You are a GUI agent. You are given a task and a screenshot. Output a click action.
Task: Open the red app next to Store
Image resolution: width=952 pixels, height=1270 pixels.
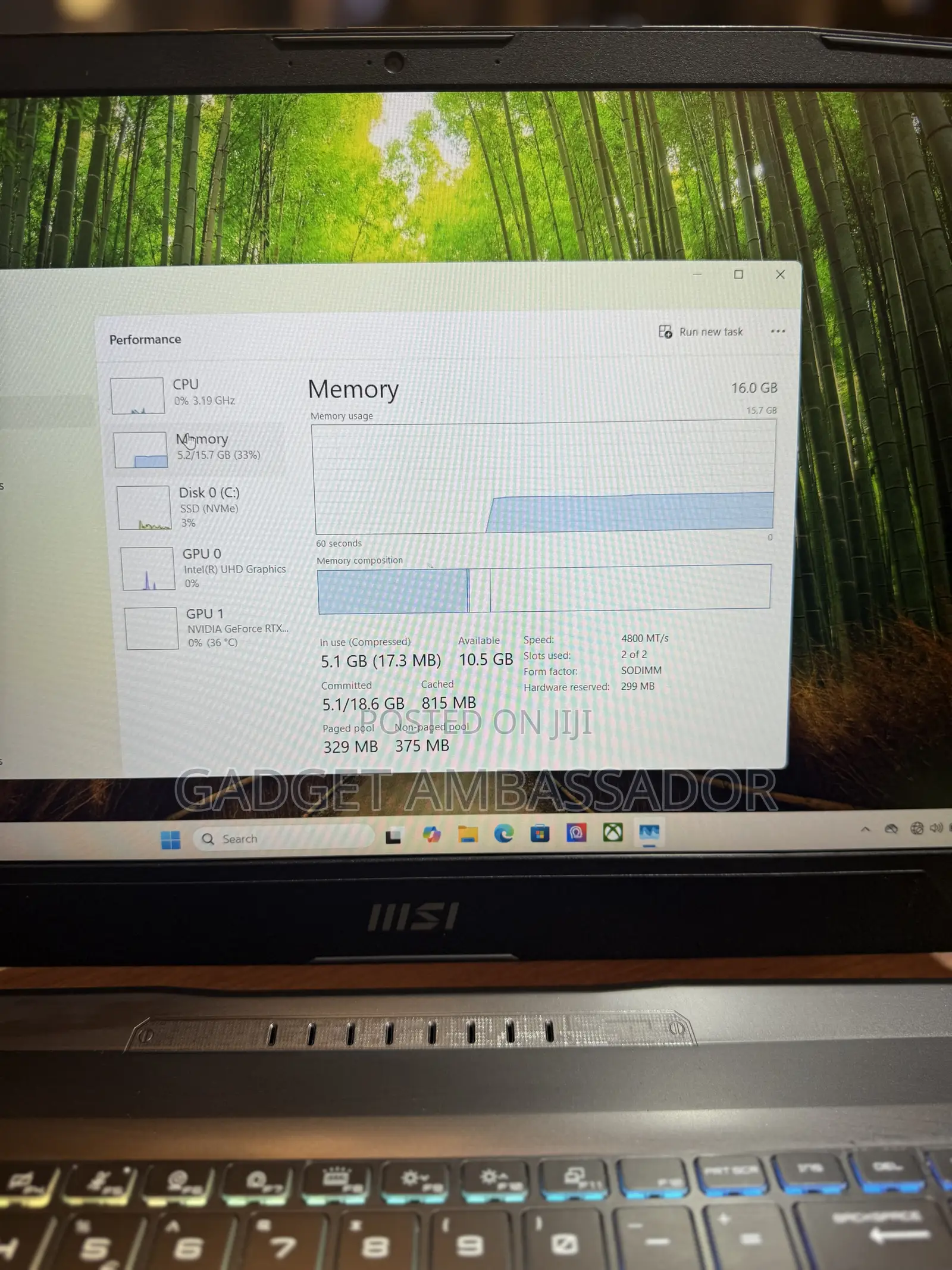pos(576,833)
